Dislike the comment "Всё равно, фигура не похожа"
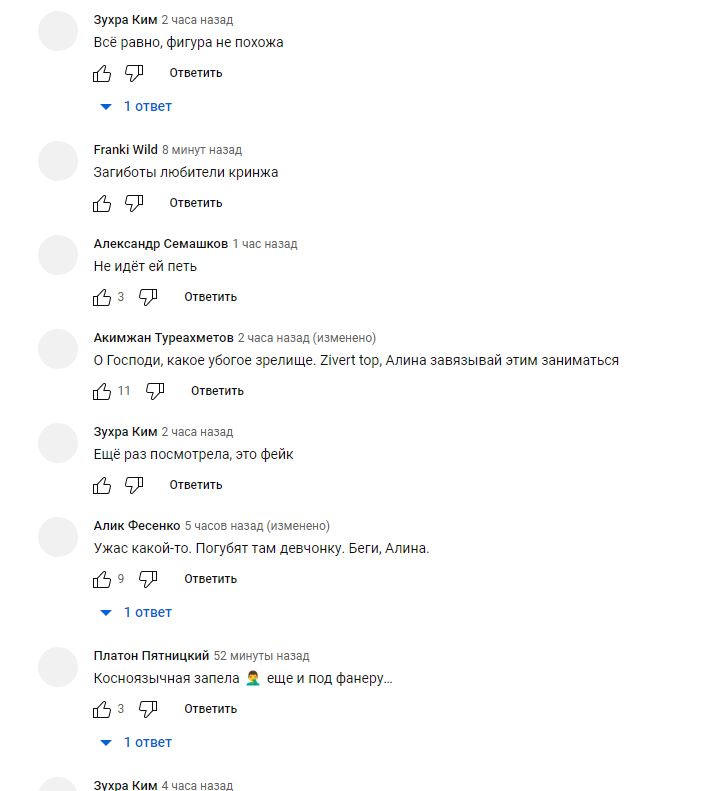 click(x=134, y=73)
